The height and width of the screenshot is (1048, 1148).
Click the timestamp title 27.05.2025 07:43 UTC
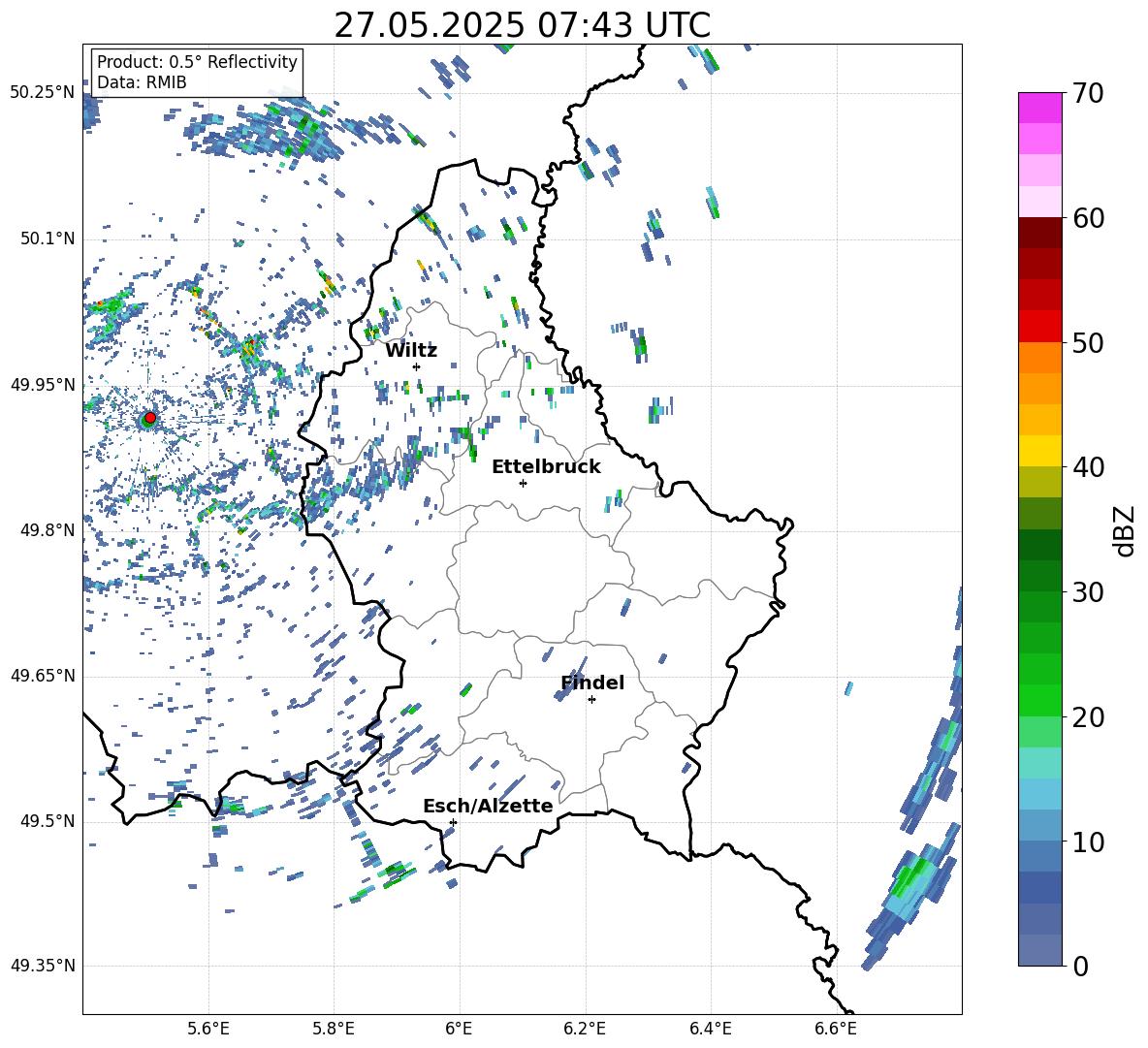coord(522,25)
